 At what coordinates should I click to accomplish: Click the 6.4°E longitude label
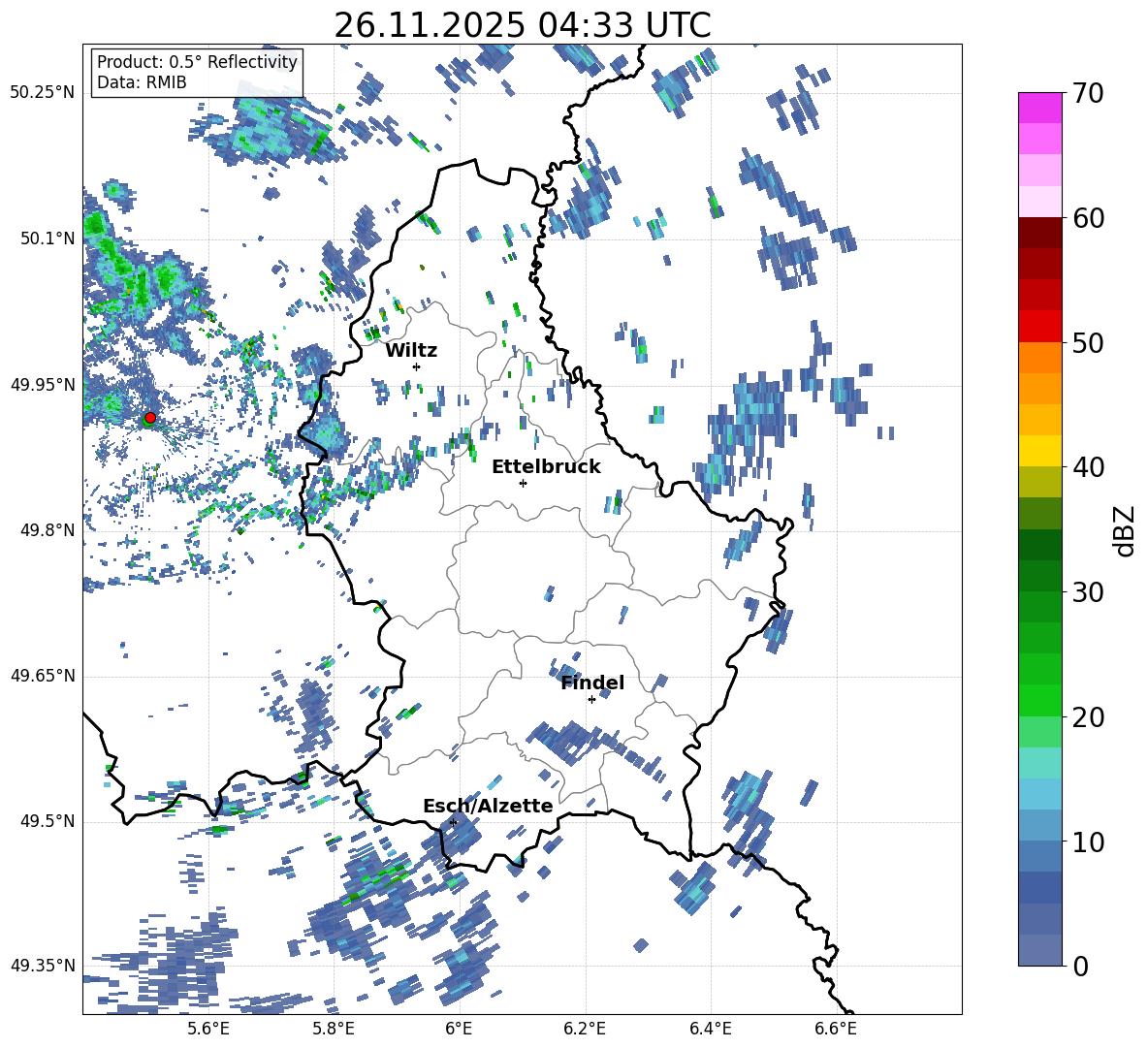711,1029
